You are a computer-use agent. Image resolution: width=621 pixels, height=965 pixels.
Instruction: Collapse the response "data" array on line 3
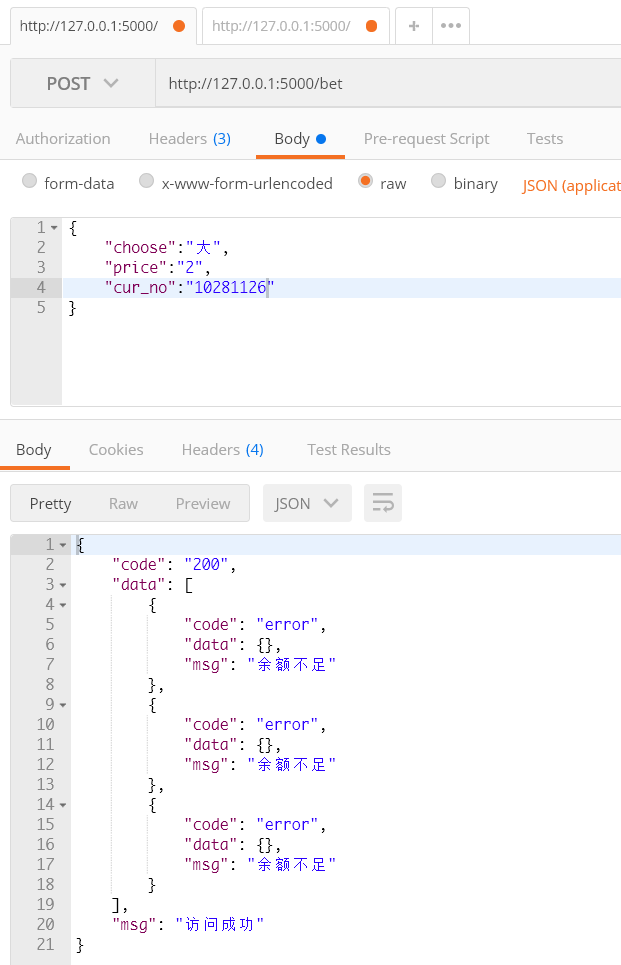click(x=63, y=585)
